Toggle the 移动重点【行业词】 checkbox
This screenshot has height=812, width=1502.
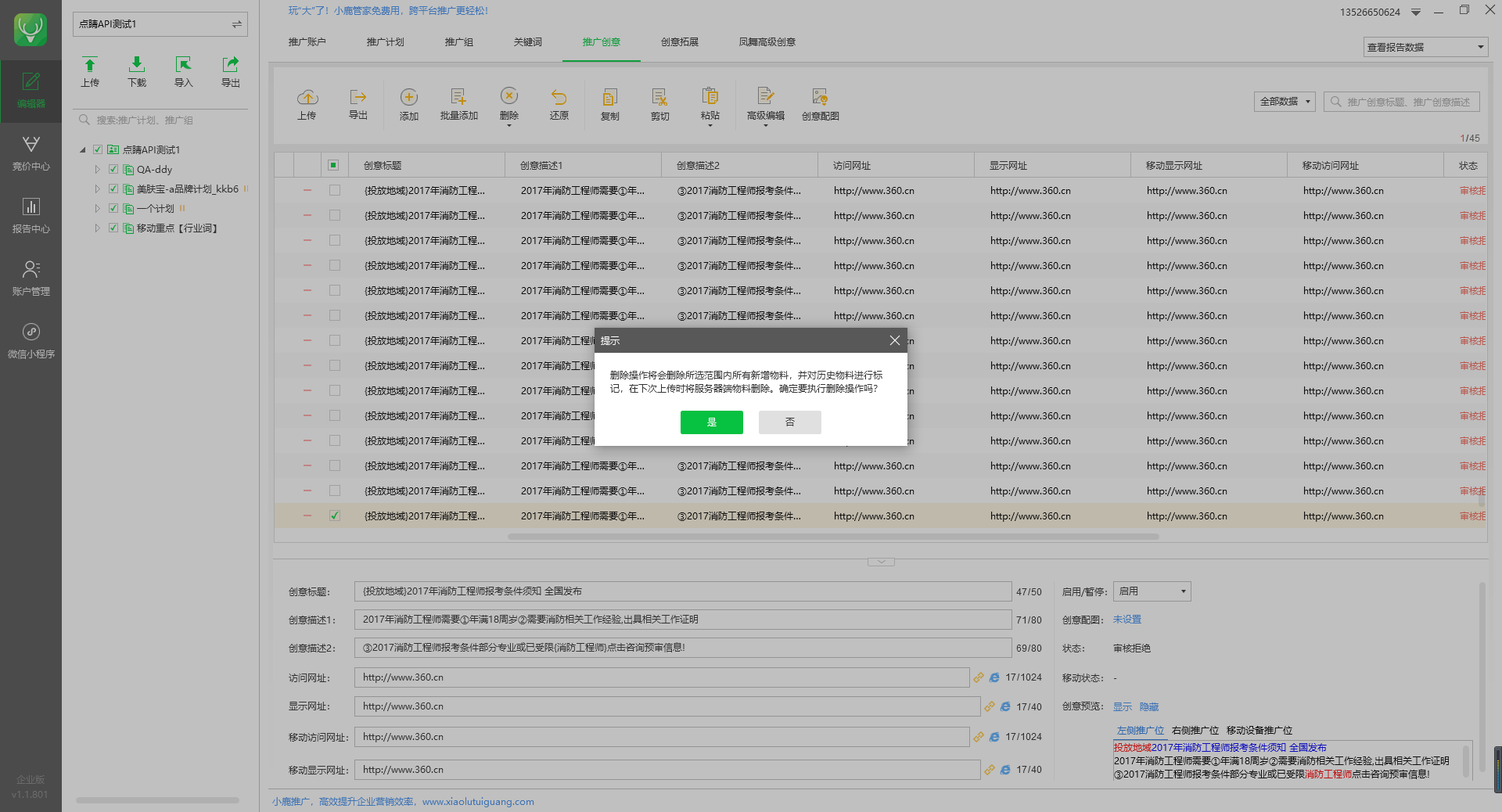click(113, 228)
